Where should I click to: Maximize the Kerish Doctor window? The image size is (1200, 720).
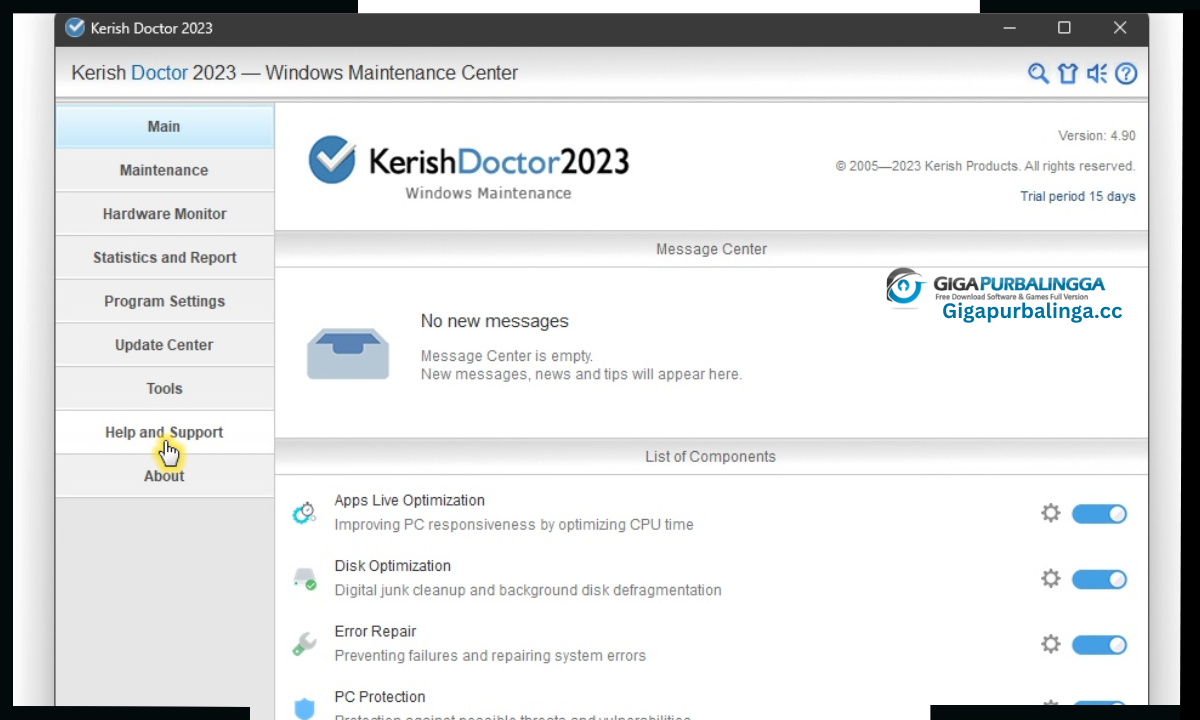[x=1064, y=28]
